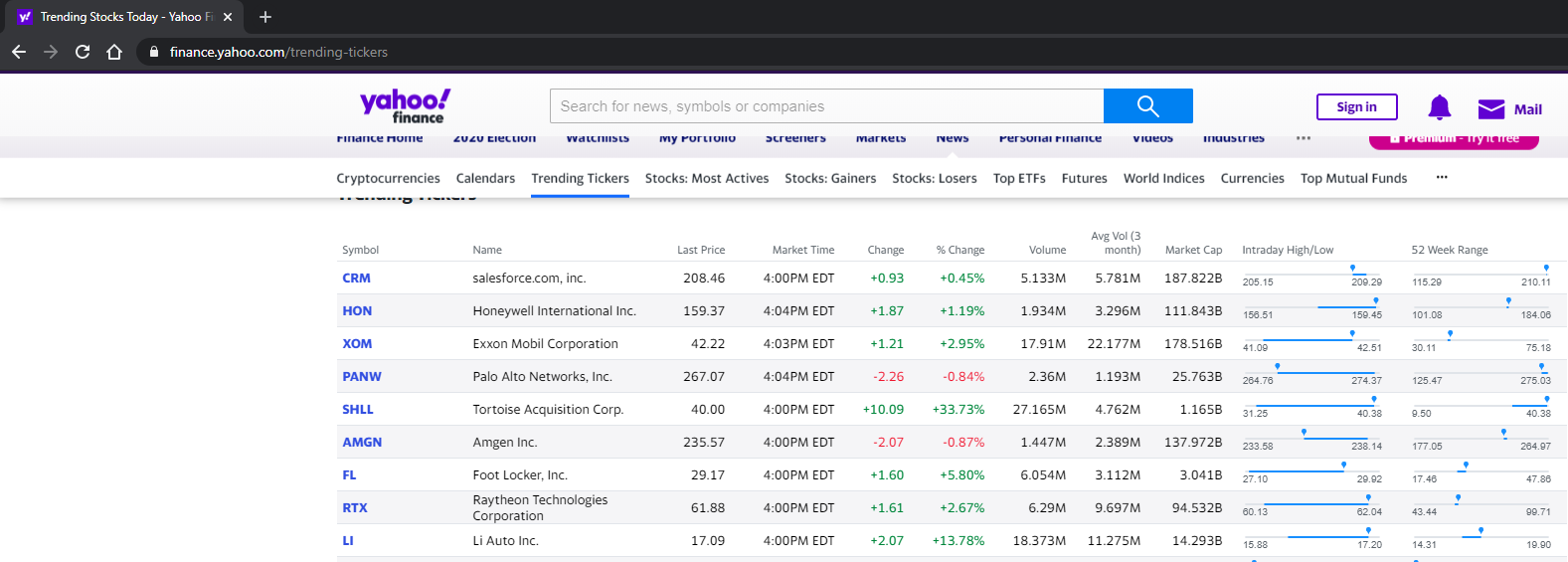Image resolution: width=1568 pixels, height=562 pixels.
Task: Open notifications bell icon
Action: click(1439, 107)
